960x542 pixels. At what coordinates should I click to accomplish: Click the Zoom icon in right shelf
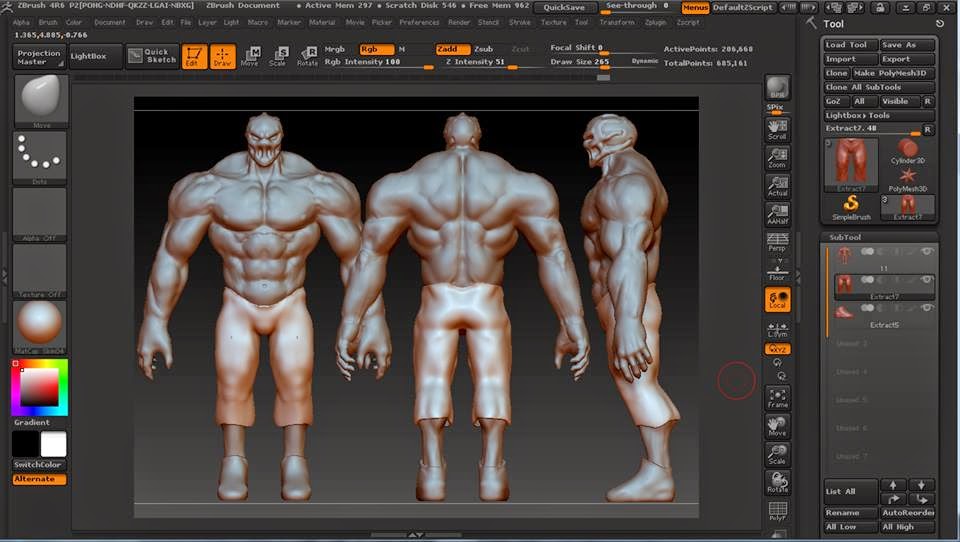coord(778,159)
